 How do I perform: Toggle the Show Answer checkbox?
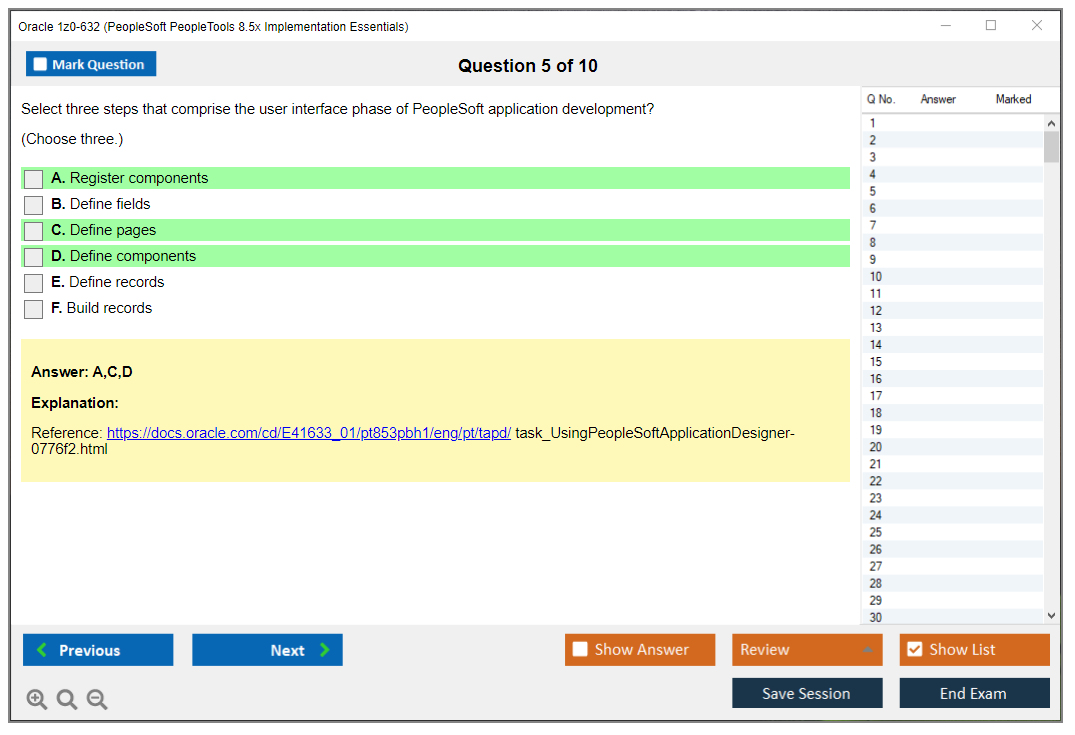coord(580,650)
